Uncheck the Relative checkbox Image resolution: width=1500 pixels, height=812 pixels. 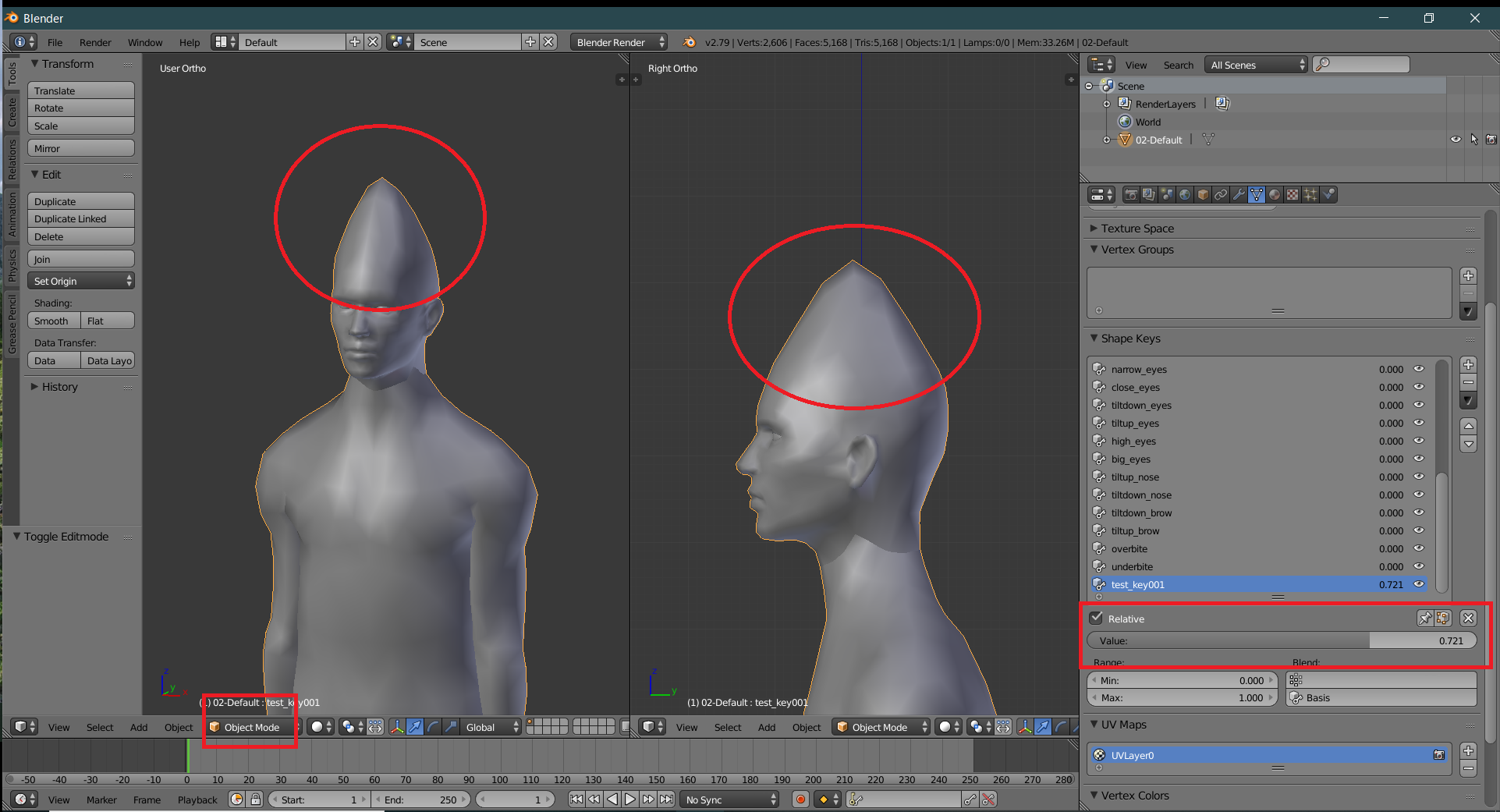(x=1097, y=619)
